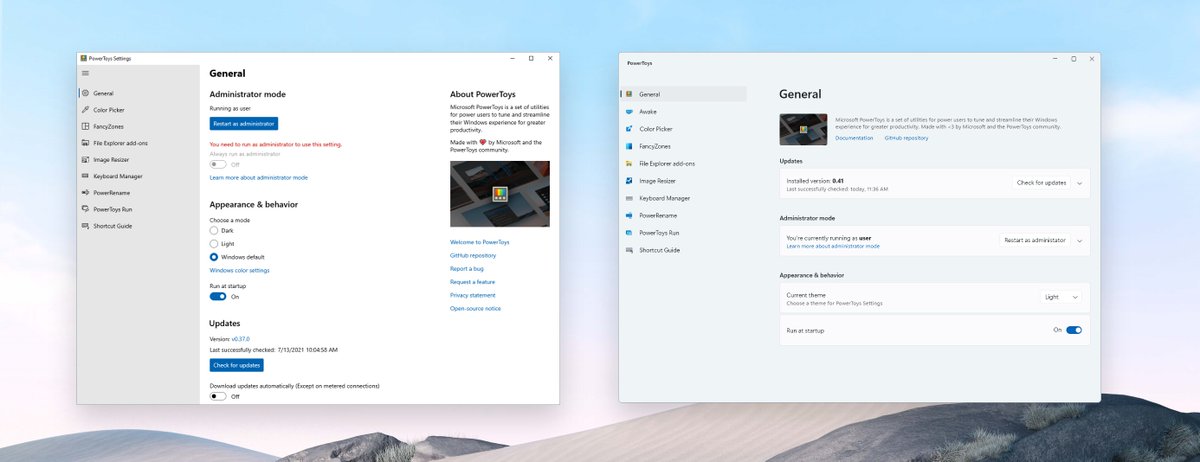Turn off Run at startup in new PowerToys window
Viewport: 1200px width, 462px height.
1074,330
